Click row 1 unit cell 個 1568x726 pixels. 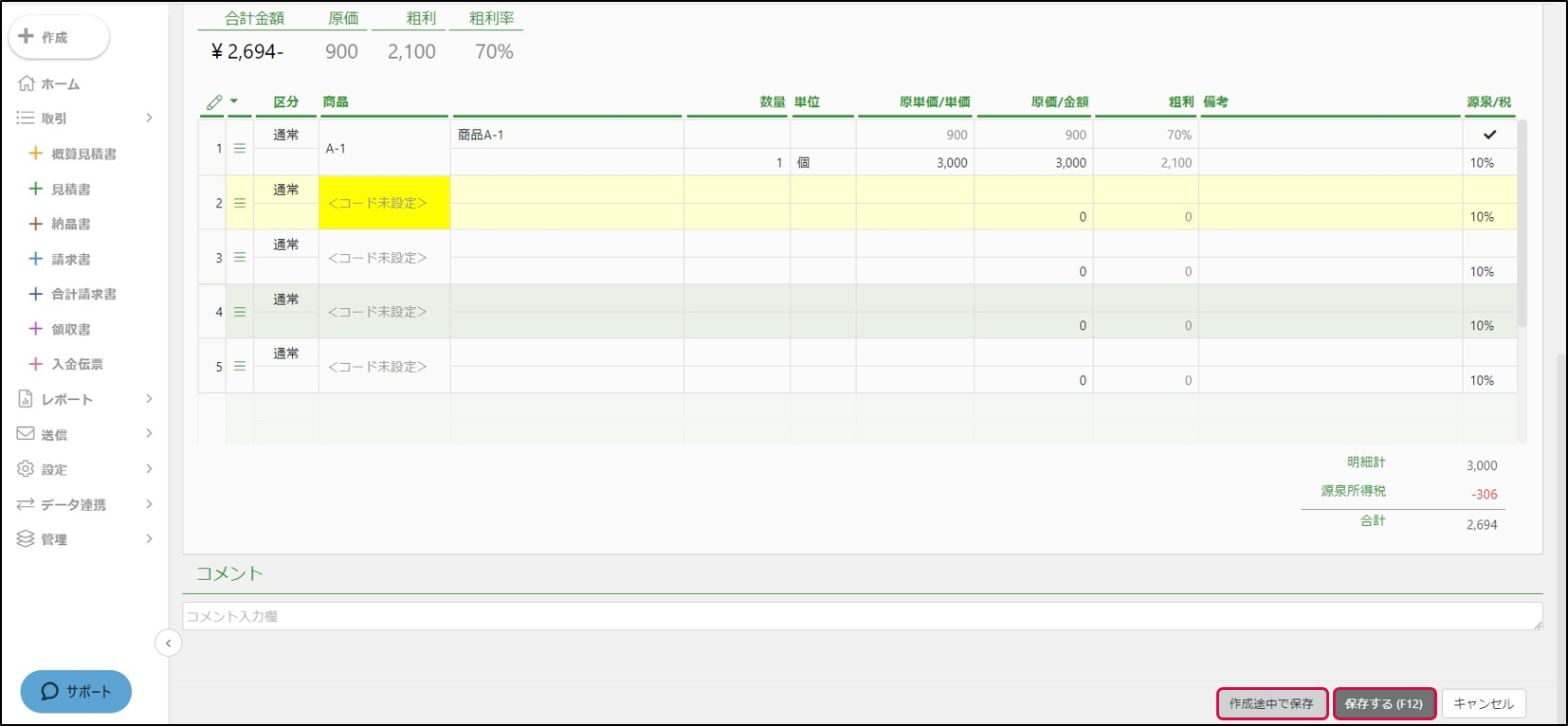tap(823, 162)
